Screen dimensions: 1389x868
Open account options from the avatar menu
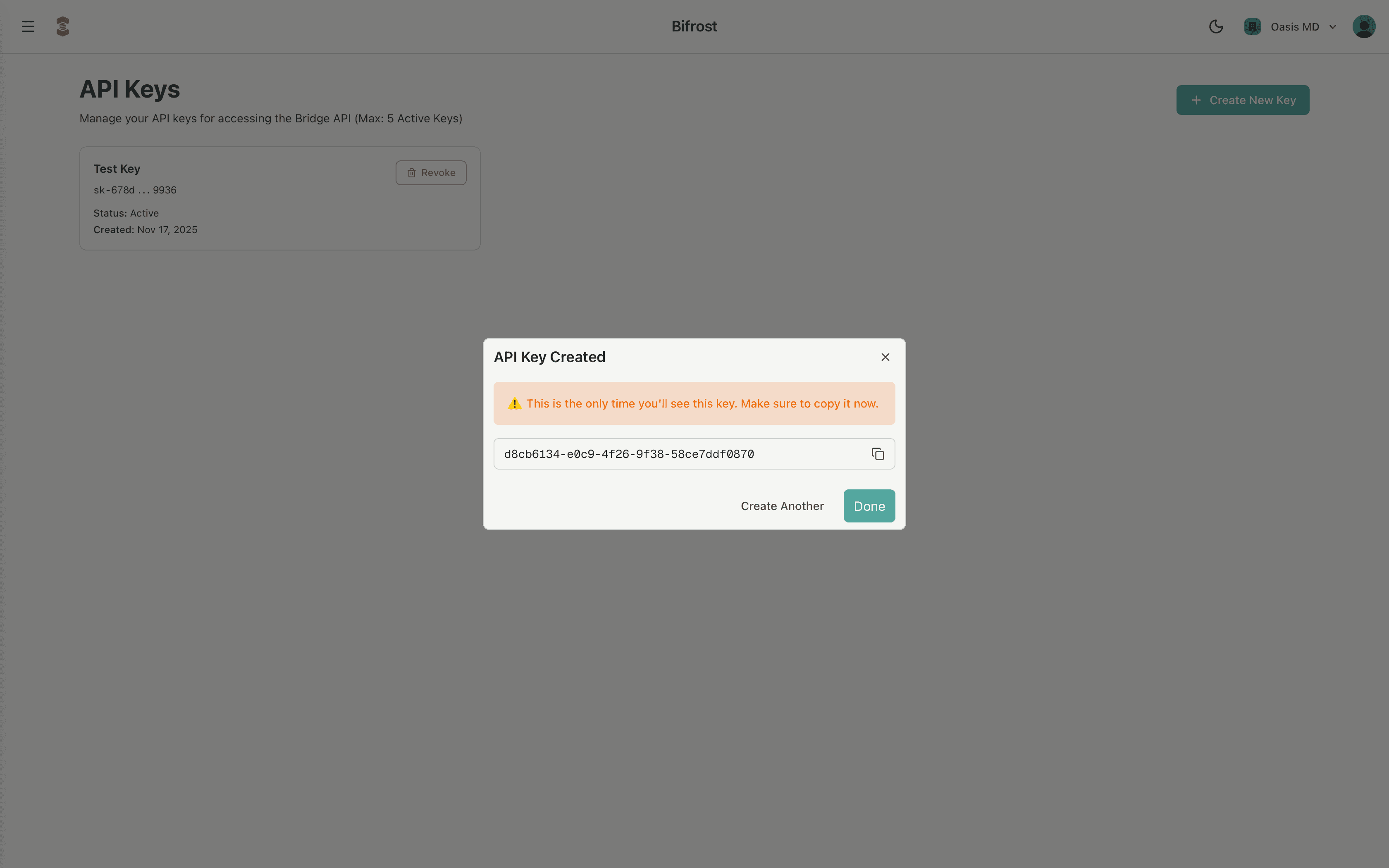[1364, 26]
